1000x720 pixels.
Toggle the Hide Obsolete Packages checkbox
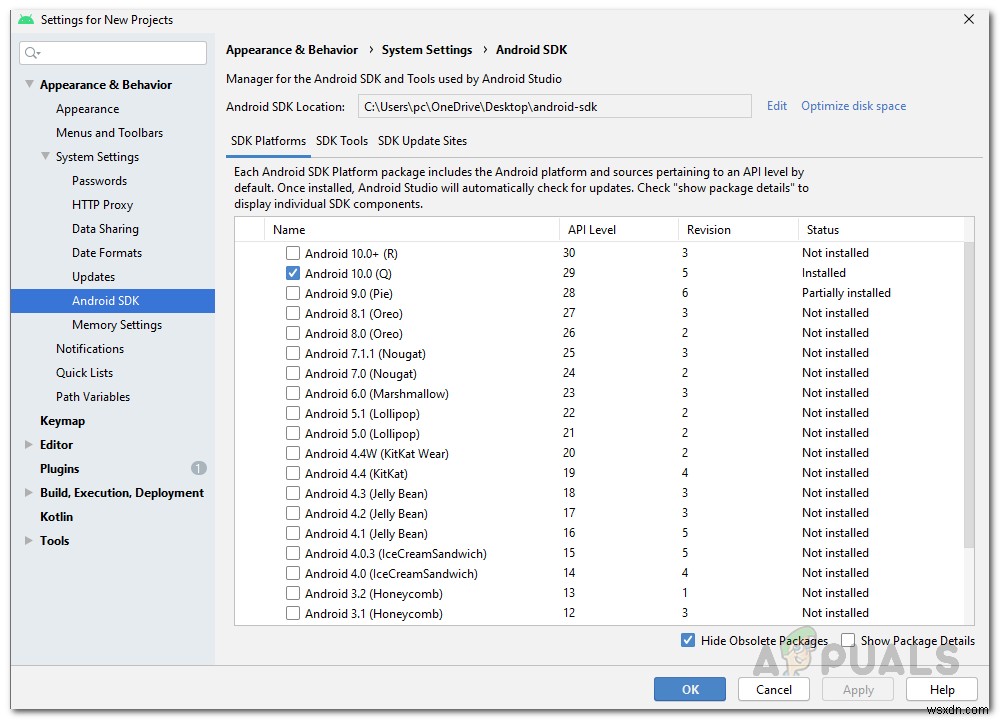point(688,640)
